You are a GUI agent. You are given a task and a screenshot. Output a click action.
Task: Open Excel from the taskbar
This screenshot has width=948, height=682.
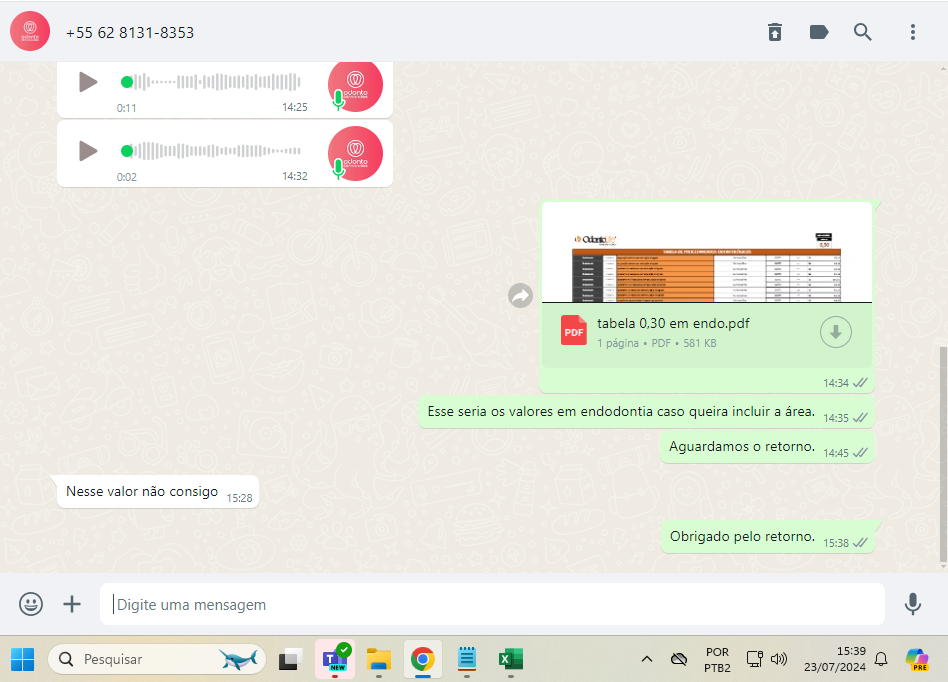point(511,659)
